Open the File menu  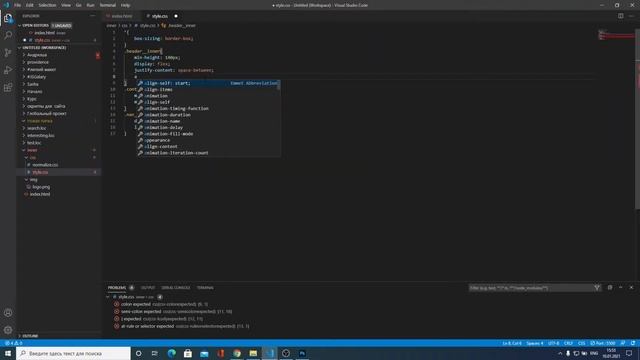tap(18, 5)
